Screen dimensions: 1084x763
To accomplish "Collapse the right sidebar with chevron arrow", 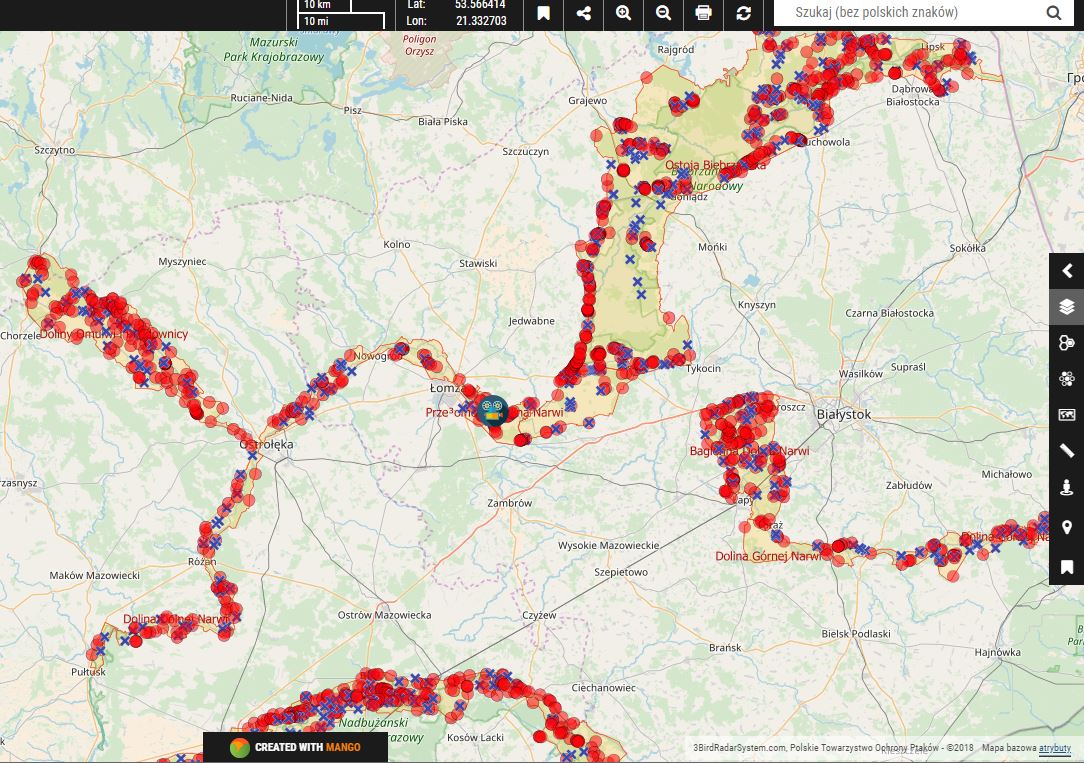I will (x=1066, y=271).
